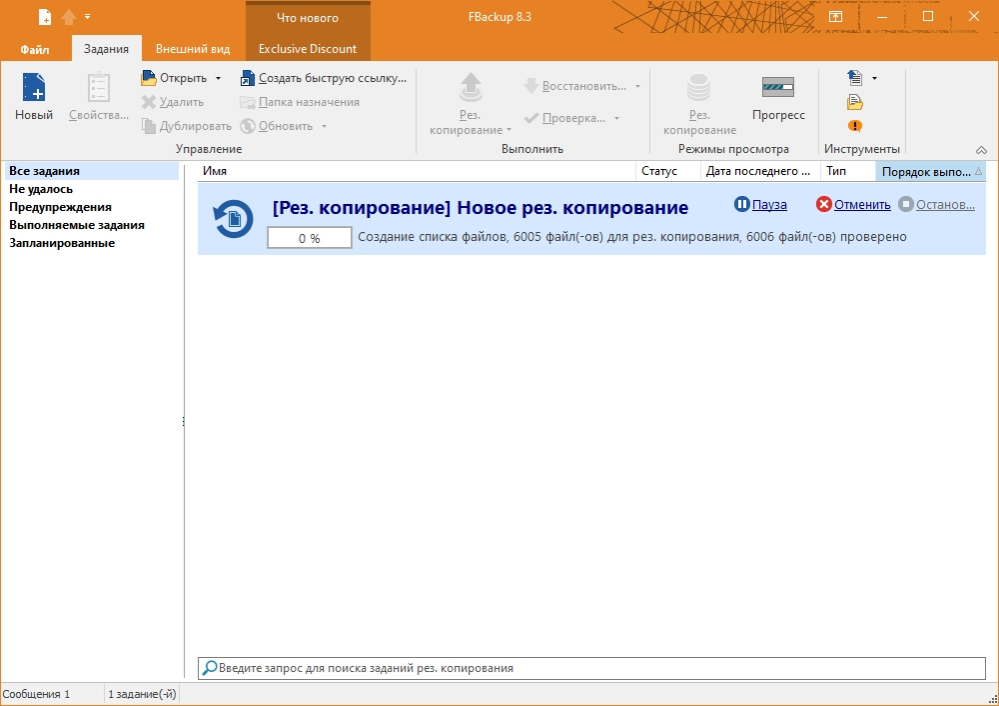Image resolution: width=999 pixels, height=706 pixels.
Task: Click the Обновить refresh button
Action: (277, 126)
